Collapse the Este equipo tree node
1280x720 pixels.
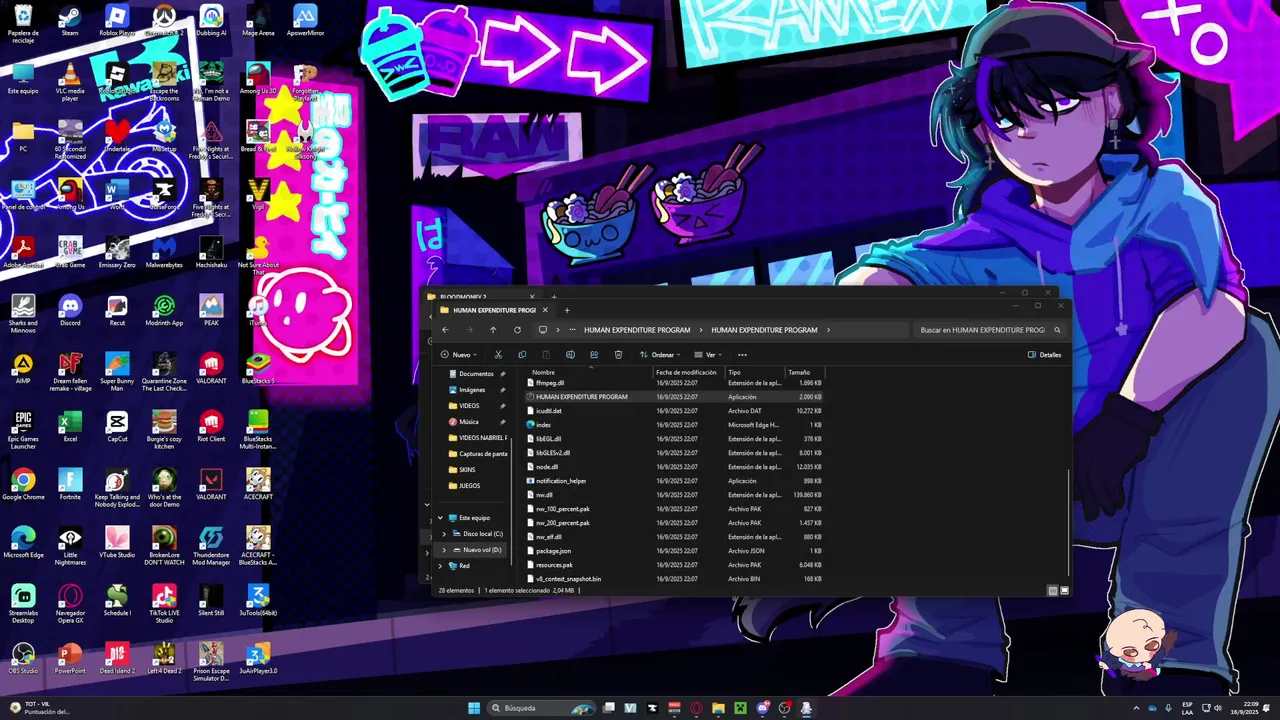click(440, 518)
